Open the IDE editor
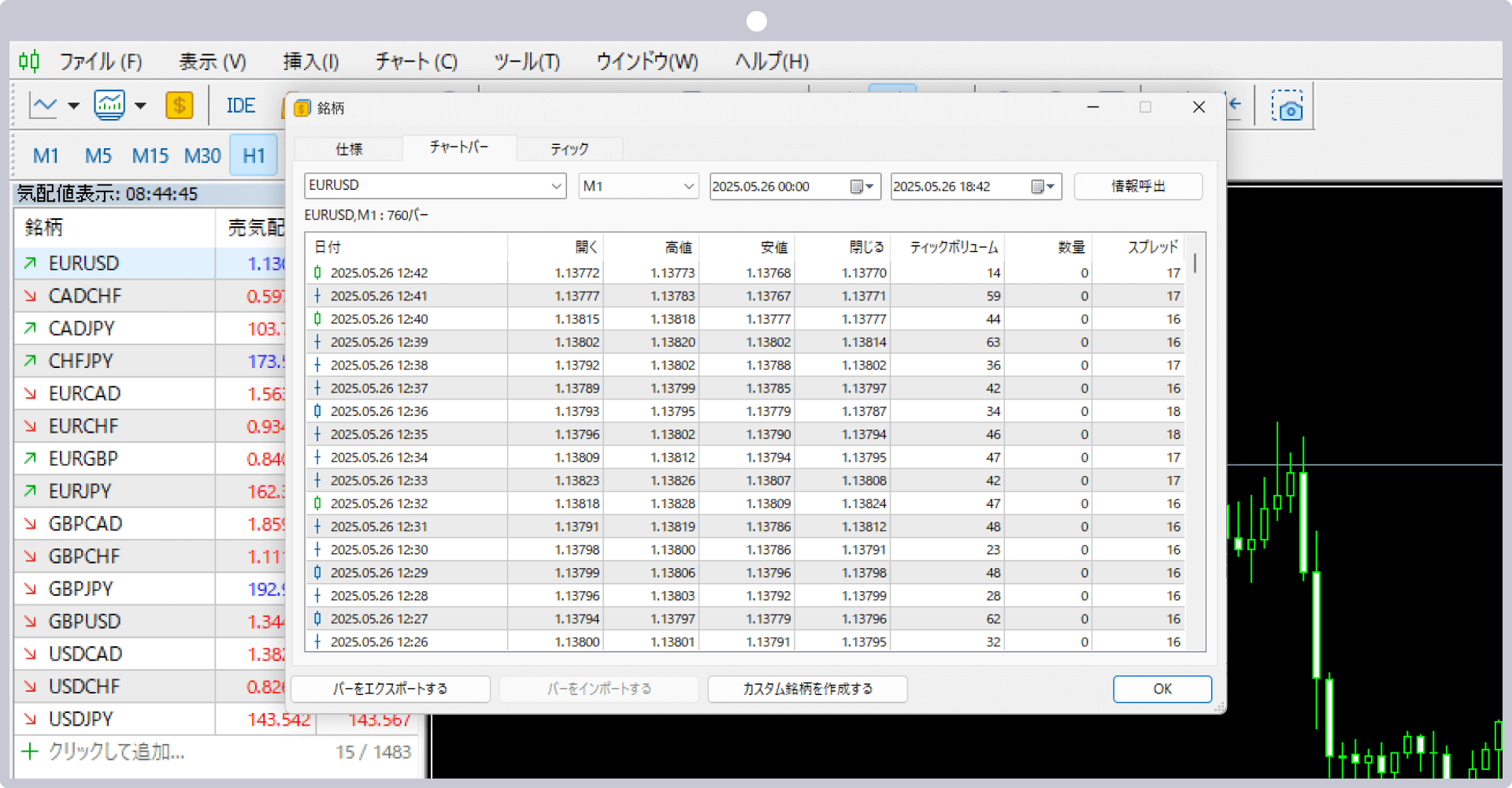The height and width of the screenshot is (788, 1512). pos(240,106)
